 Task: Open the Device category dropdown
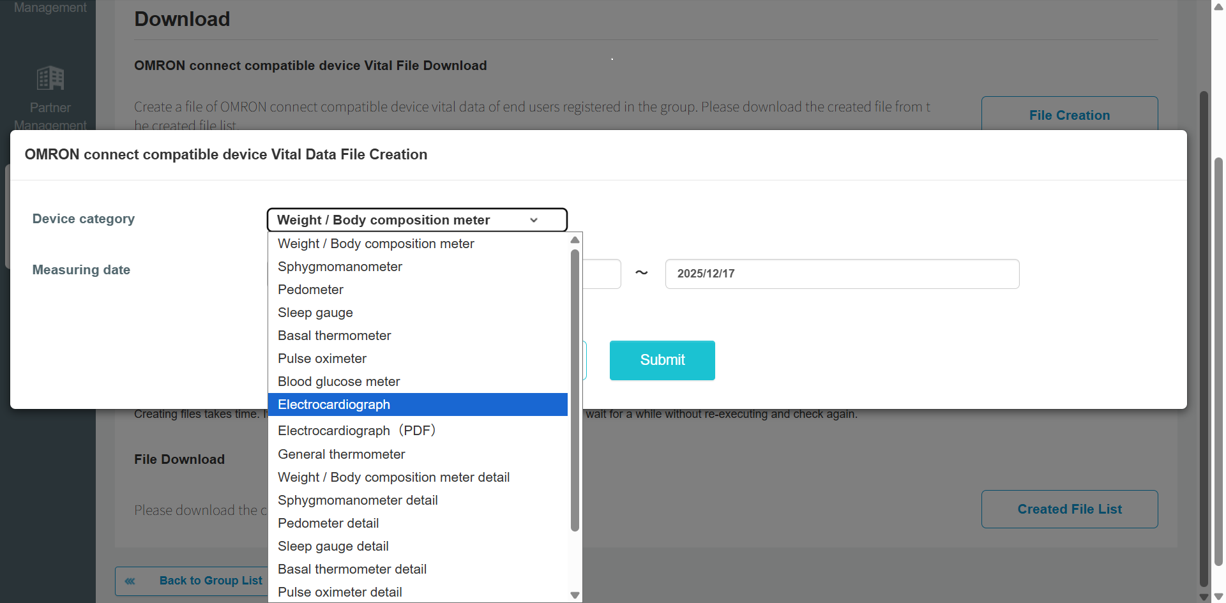(417, 220)
